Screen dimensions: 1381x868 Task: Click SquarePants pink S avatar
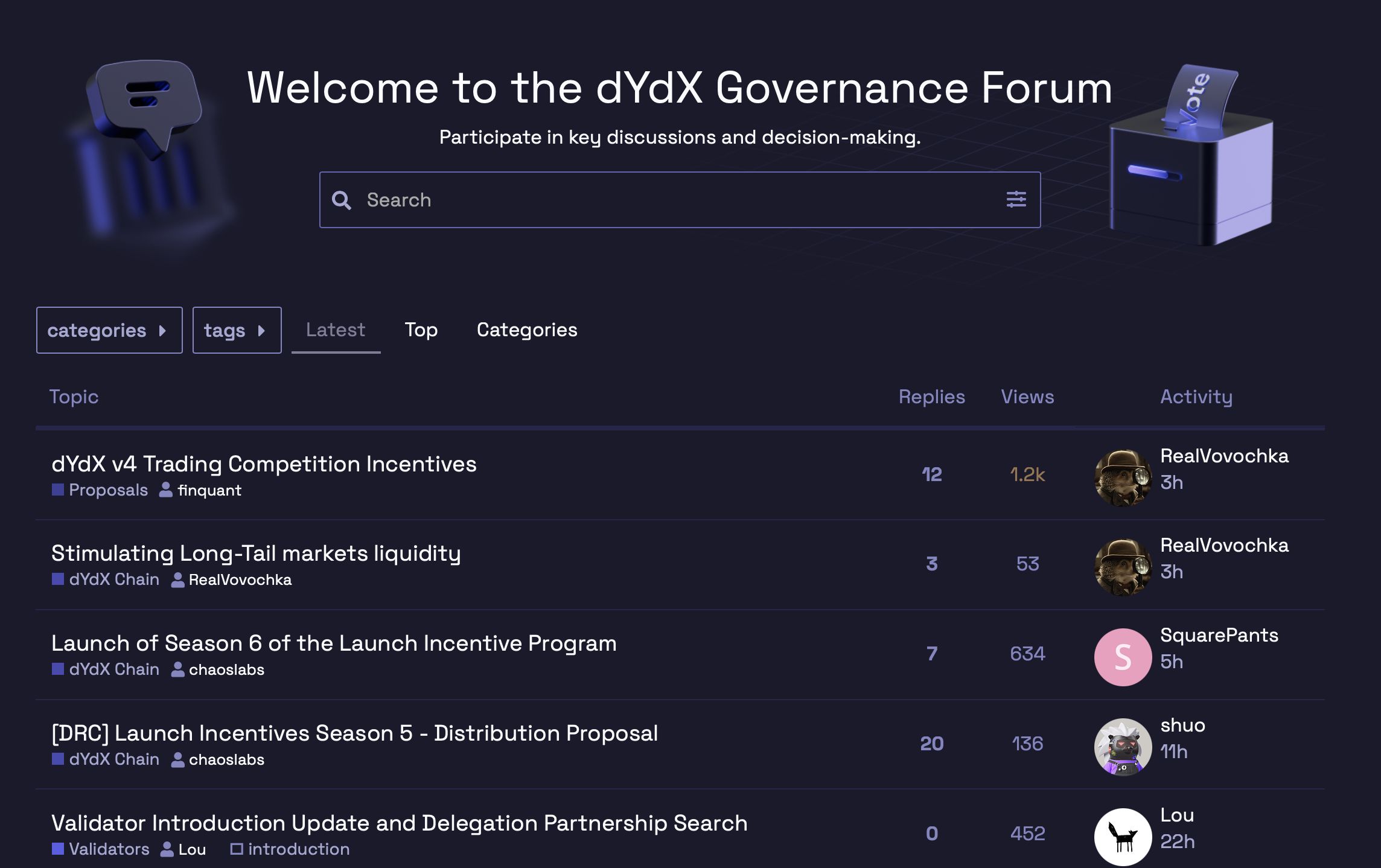coord(1122,657)
